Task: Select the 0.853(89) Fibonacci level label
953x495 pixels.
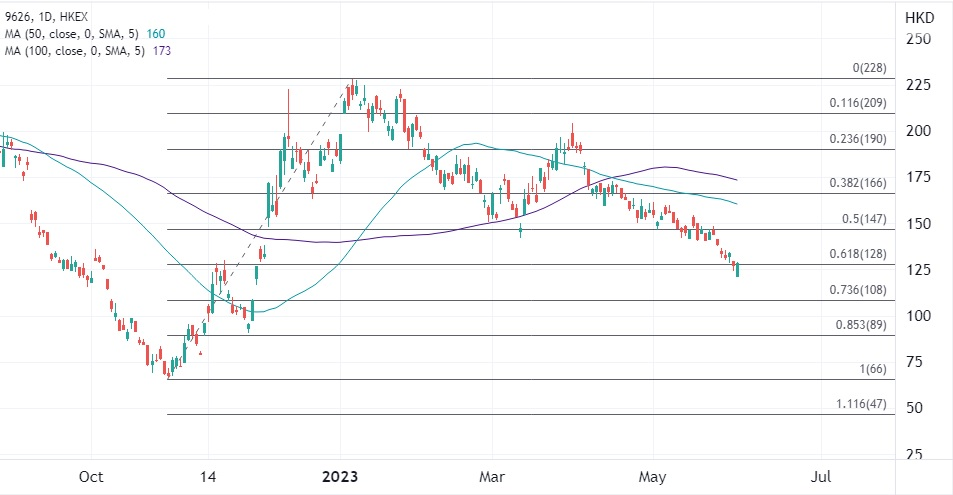Action: [x=861, y=325]
